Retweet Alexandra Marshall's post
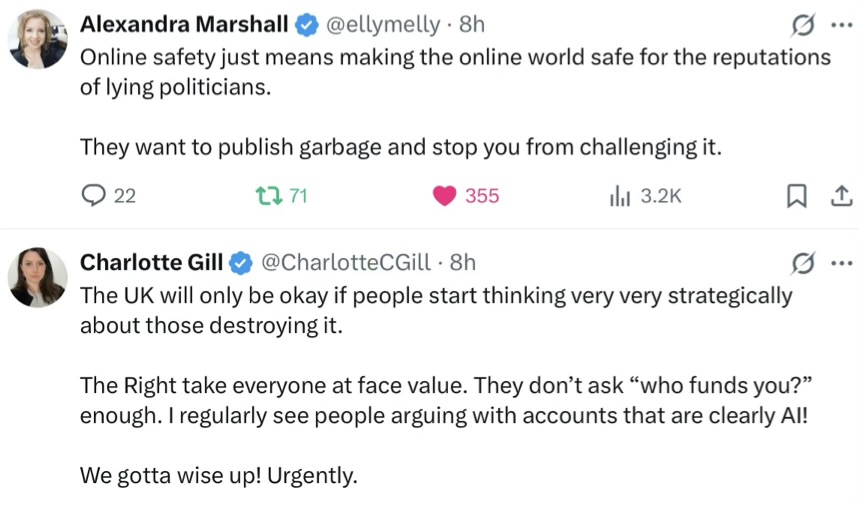The width and height of the screenshot is (859, 505). pos(282,196)
